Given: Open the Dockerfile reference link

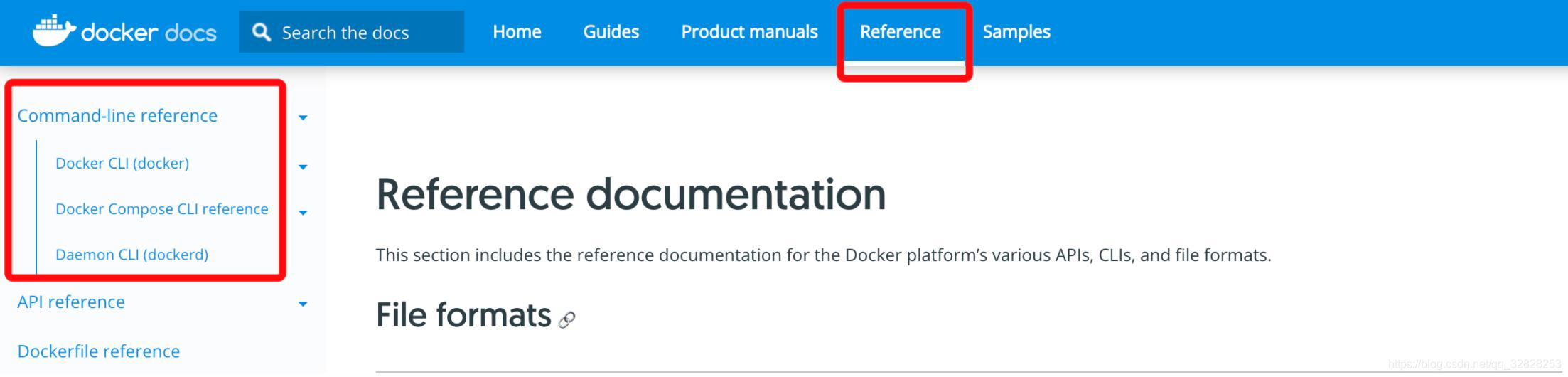Looking at the screenshot, I should point(99,351).
